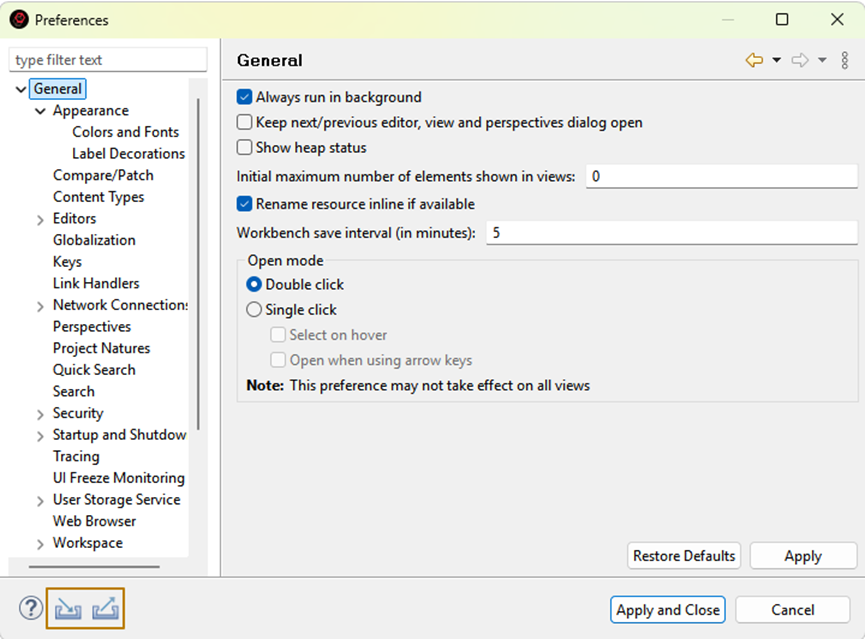Click the Import preferences icon
Screen dimensions: 865x639
(x=67, y=608)
